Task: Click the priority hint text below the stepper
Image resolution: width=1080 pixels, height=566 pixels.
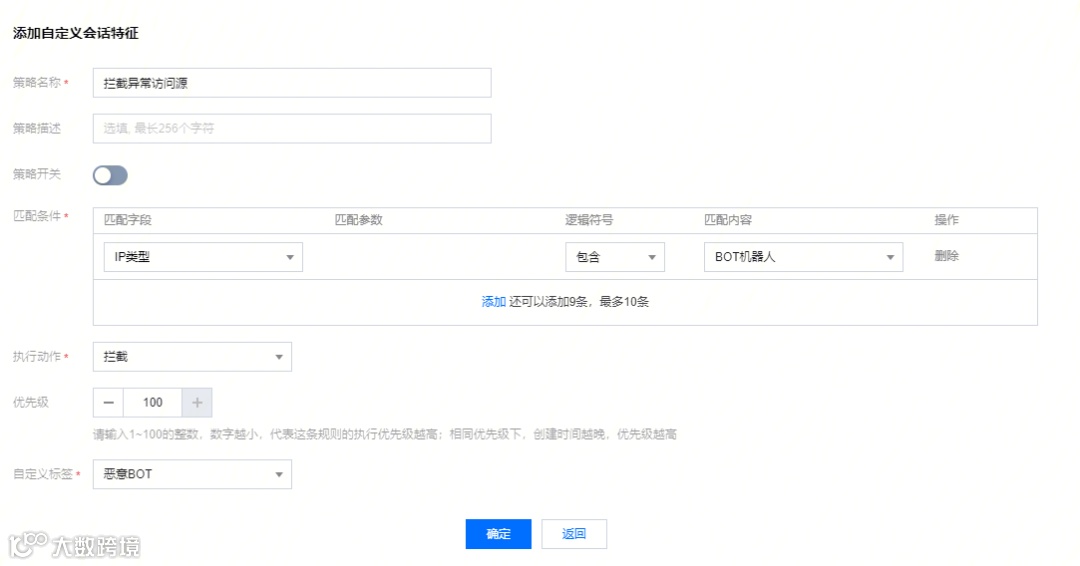Action: 385,434
